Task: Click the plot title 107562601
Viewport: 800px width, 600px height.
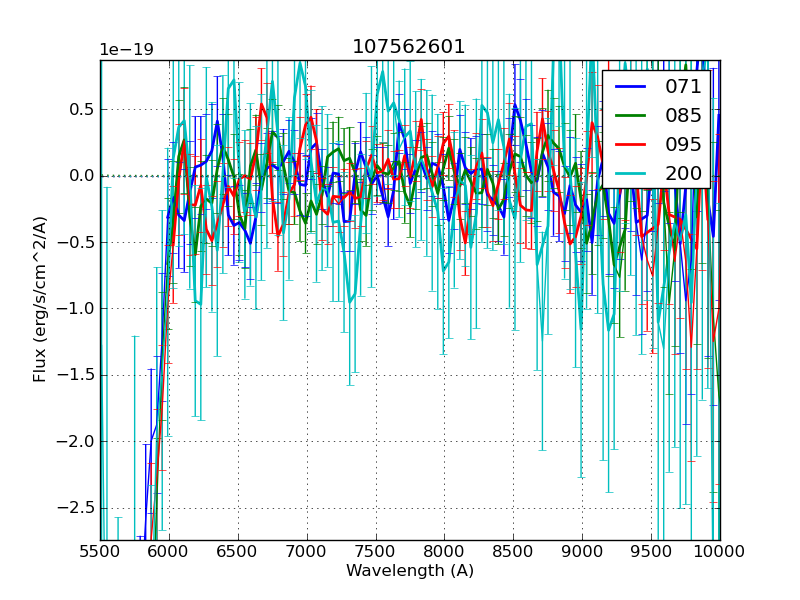Action: coord(409,47)
